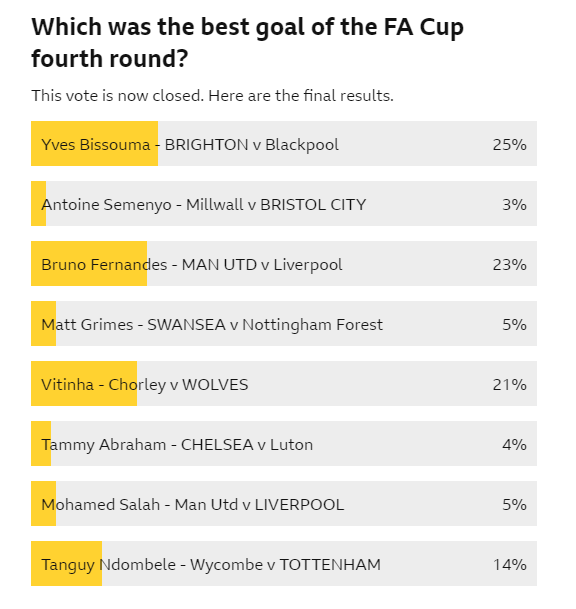
Task: Click the 21% result for Vitinha
Action: 510,385
